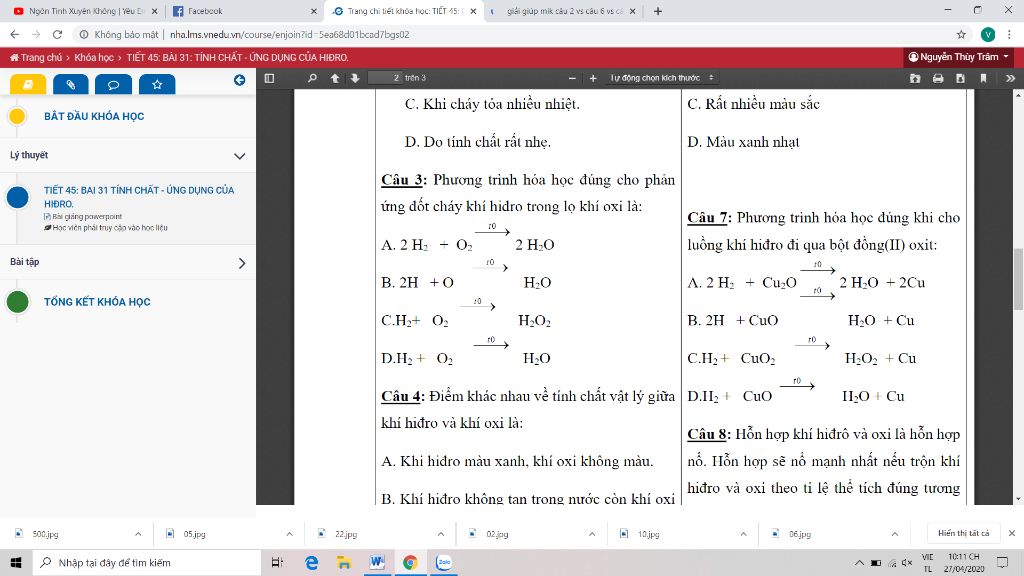Go to next PDF page arrow
The width and height of the screenshot is (1024, 576).
click(x=355, y=78)
